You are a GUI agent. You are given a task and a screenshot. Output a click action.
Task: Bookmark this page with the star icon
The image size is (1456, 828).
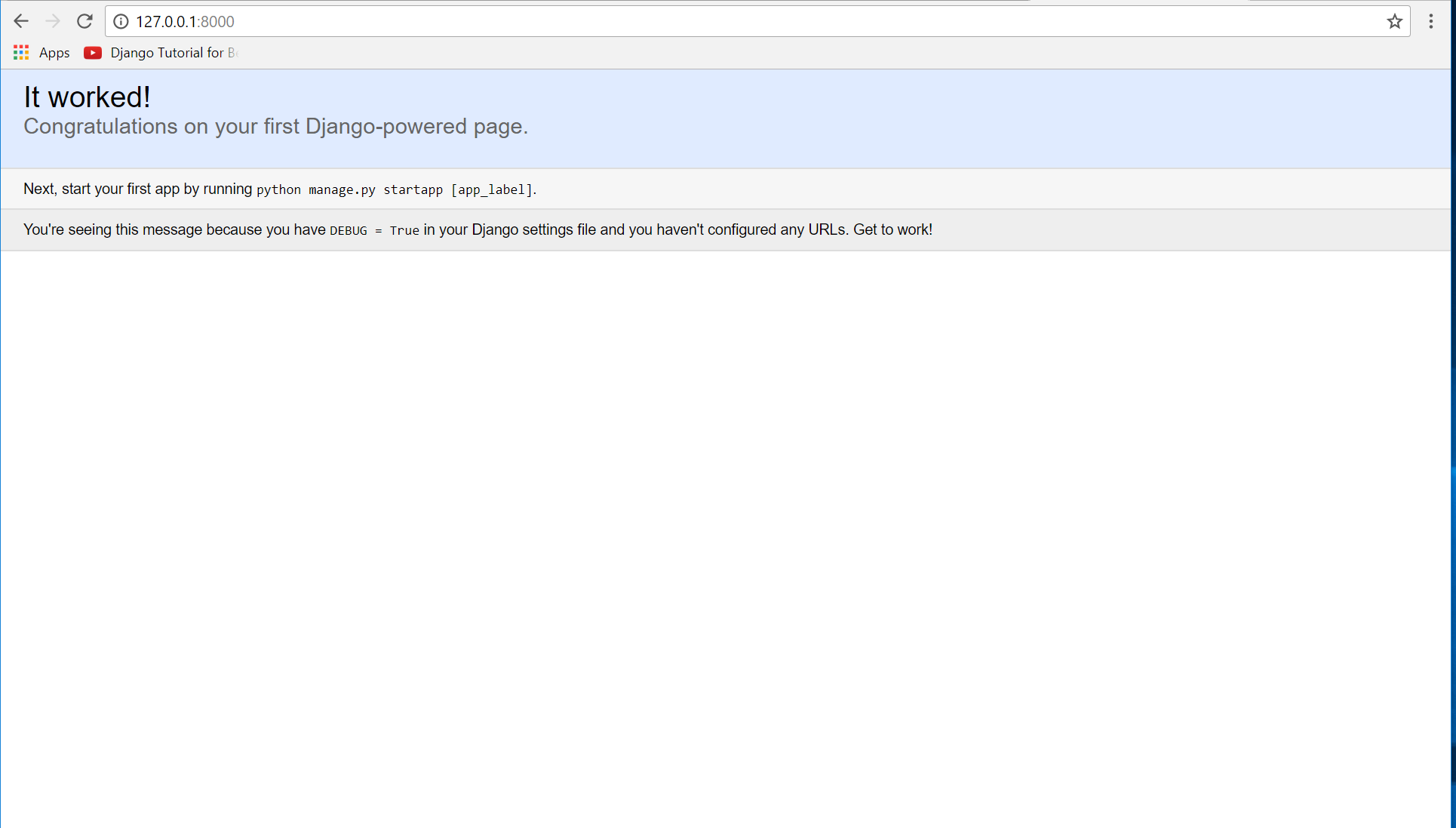[1394, 22]
